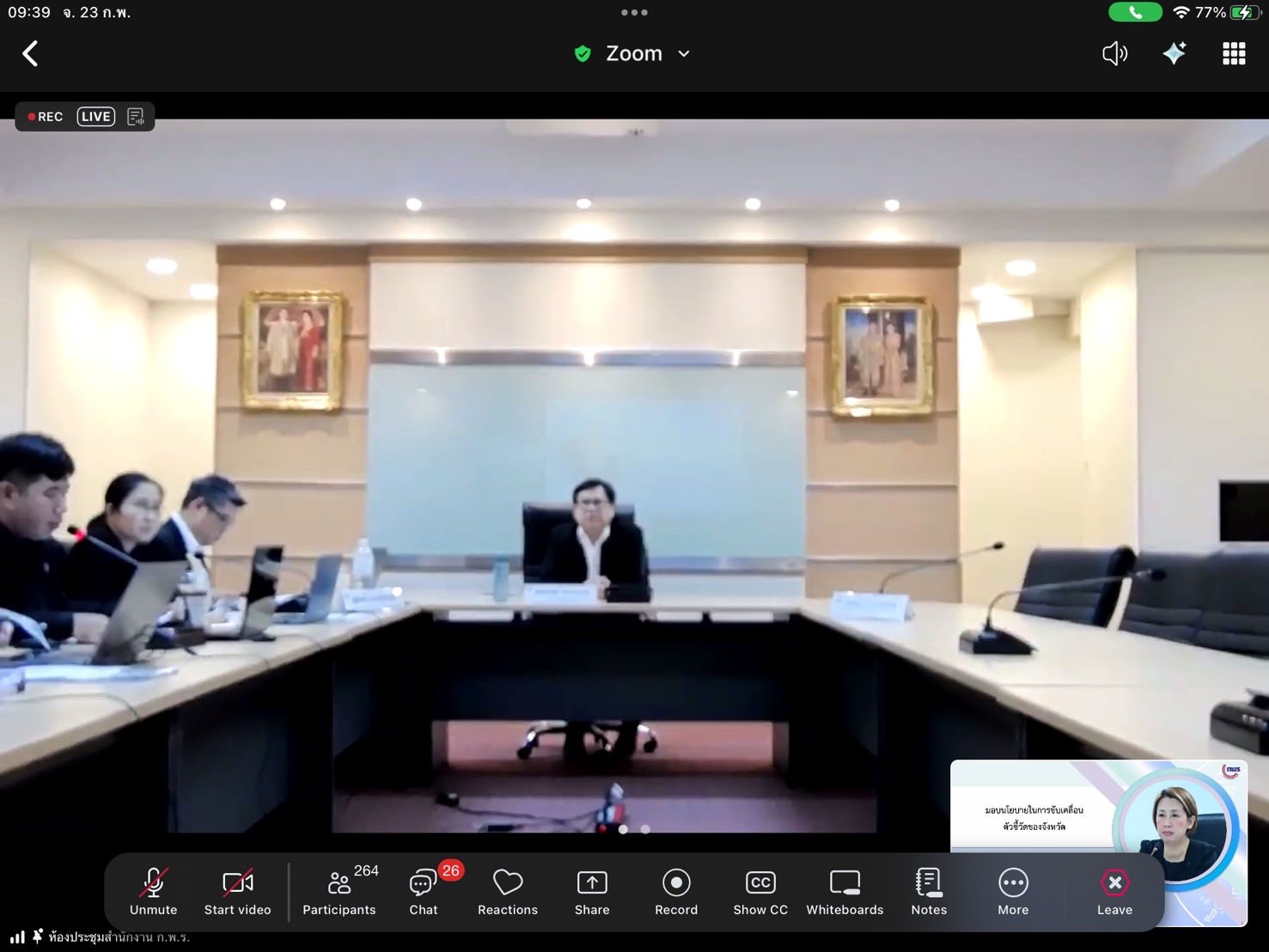The width and height of the screenshot is (1269, 952).
Task: Tap the Share screen icon
Action: coord(592,891)
